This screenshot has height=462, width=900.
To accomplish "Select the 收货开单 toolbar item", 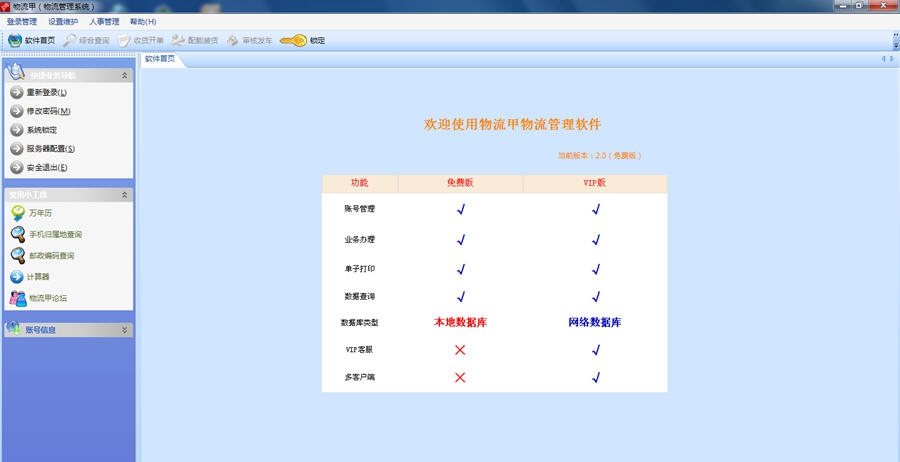I will coord(141,41).
